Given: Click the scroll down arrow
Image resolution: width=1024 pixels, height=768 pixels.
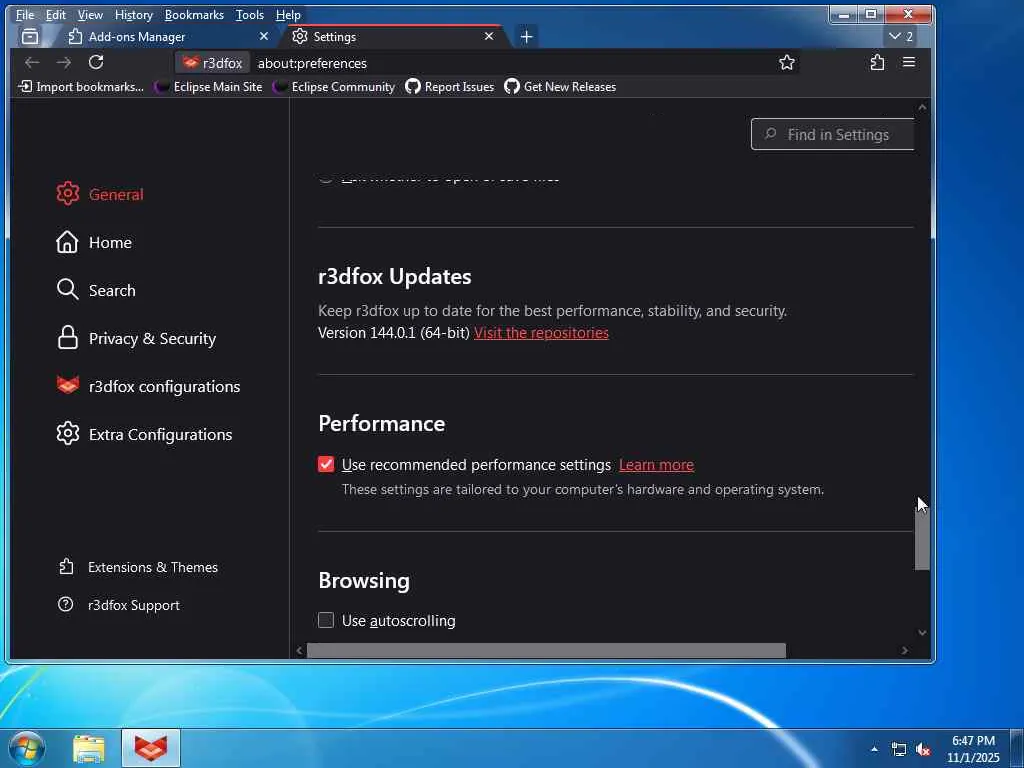Looking at the screenshot, I should [922, 632].
